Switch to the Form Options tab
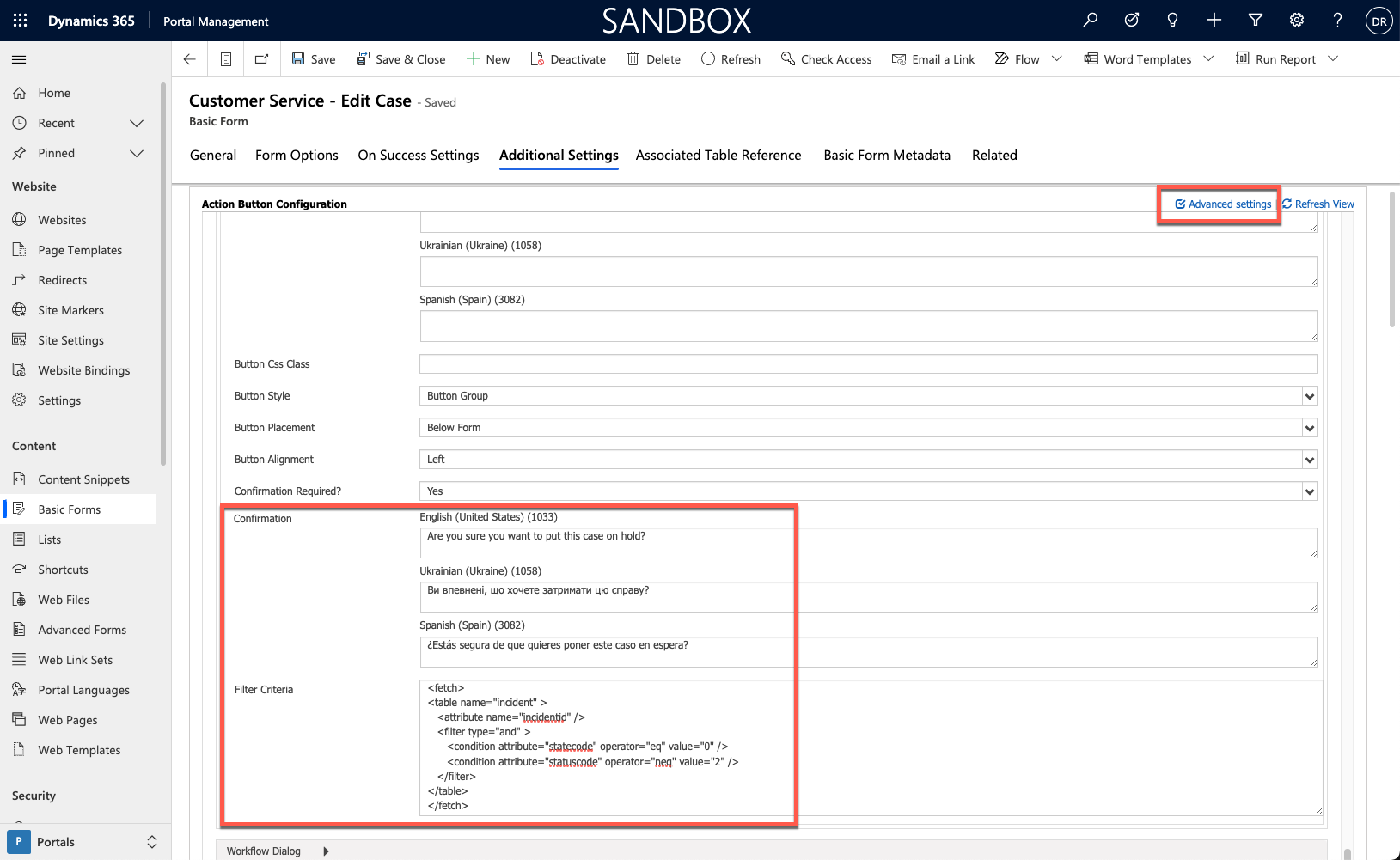Viewport: 1400px width, 860px height. pyautogui.click(x=297, y=155)
